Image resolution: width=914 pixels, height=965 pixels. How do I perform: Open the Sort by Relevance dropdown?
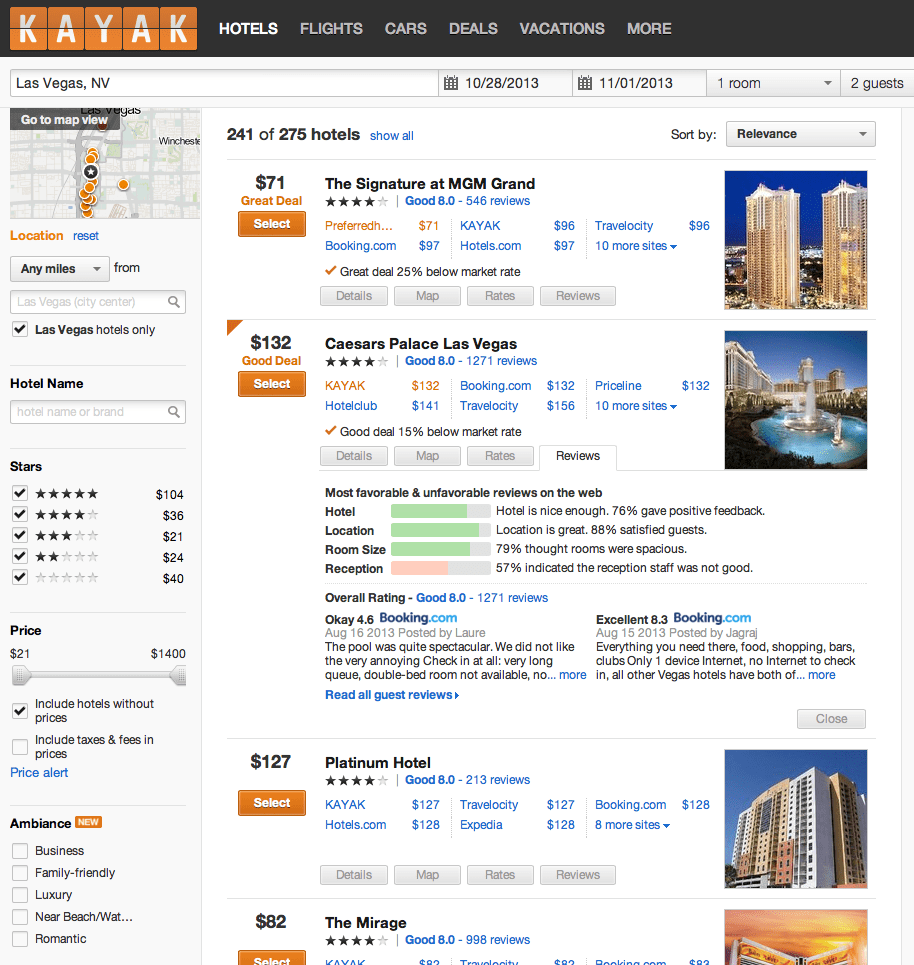pyautogui.click(x=801, y=134)
